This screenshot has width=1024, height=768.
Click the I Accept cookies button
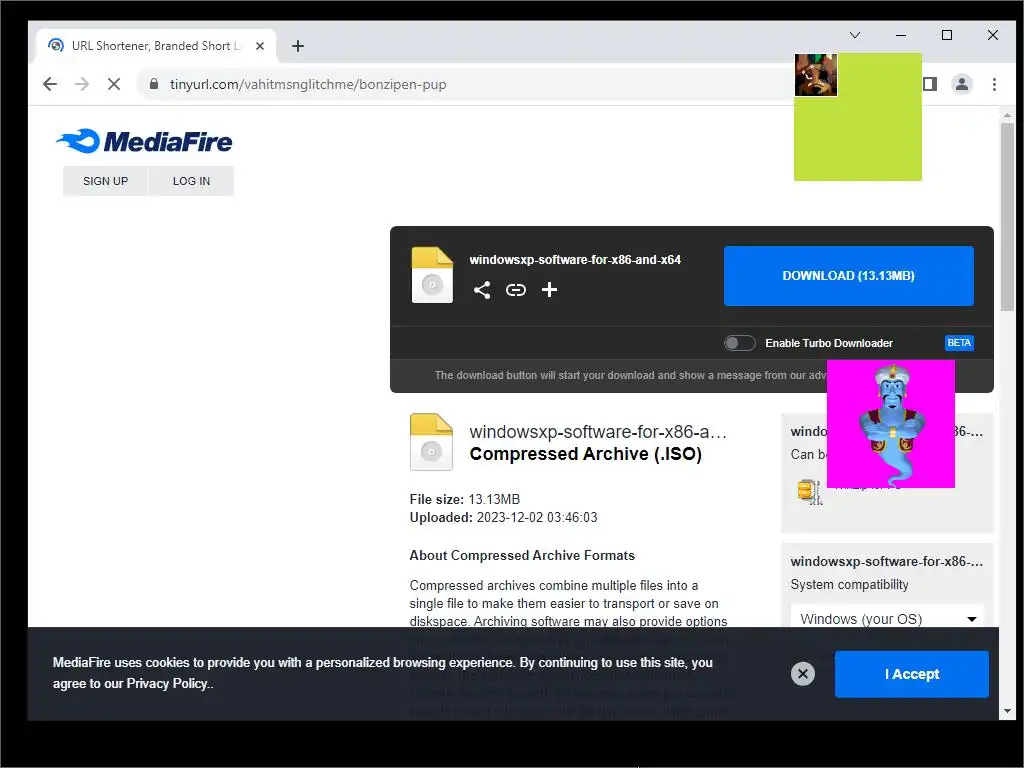pos(912,674)
